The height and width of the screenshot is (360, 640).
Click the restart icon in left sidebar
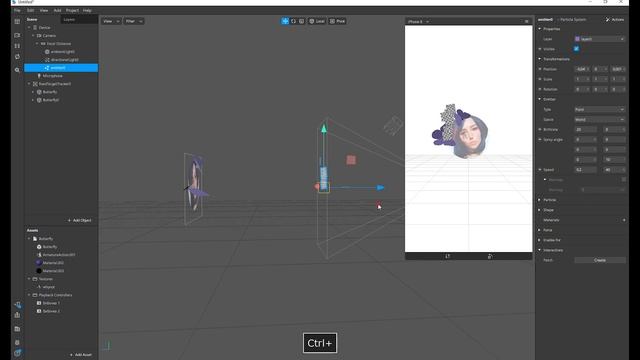point(17,57)
